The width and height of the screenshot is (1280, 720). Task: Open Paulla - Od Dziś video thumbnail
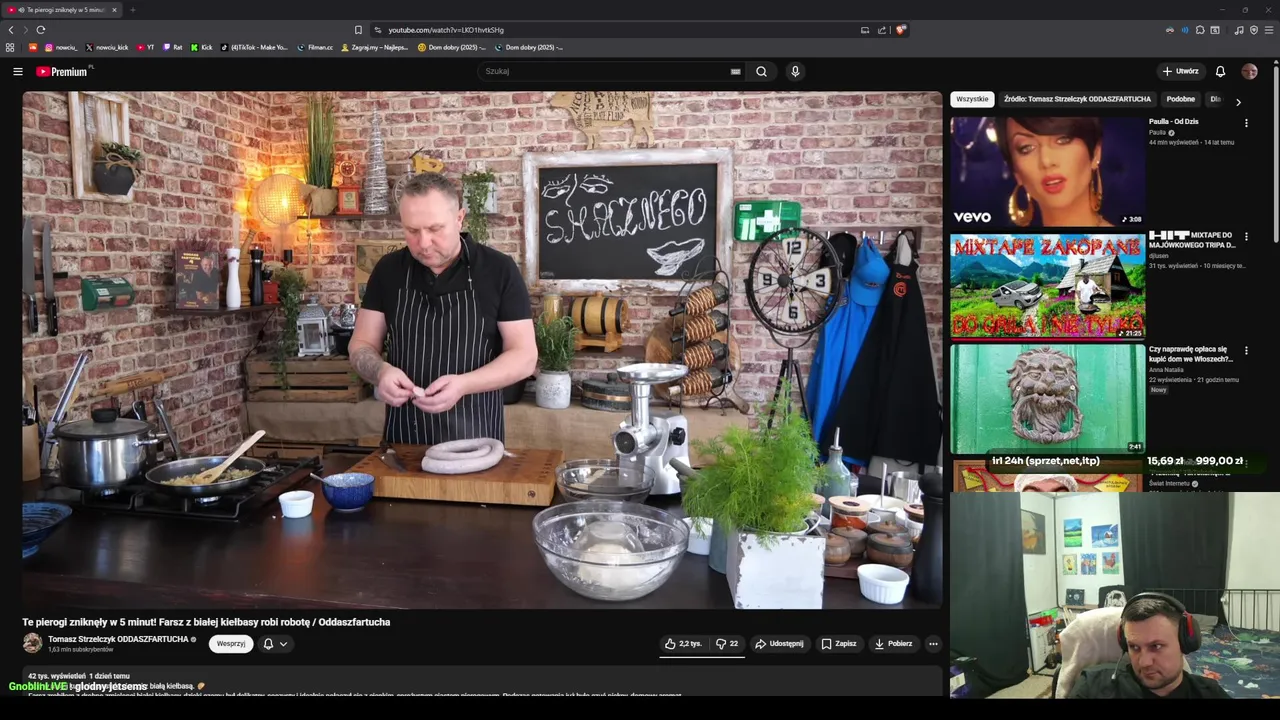point(1047,171)
